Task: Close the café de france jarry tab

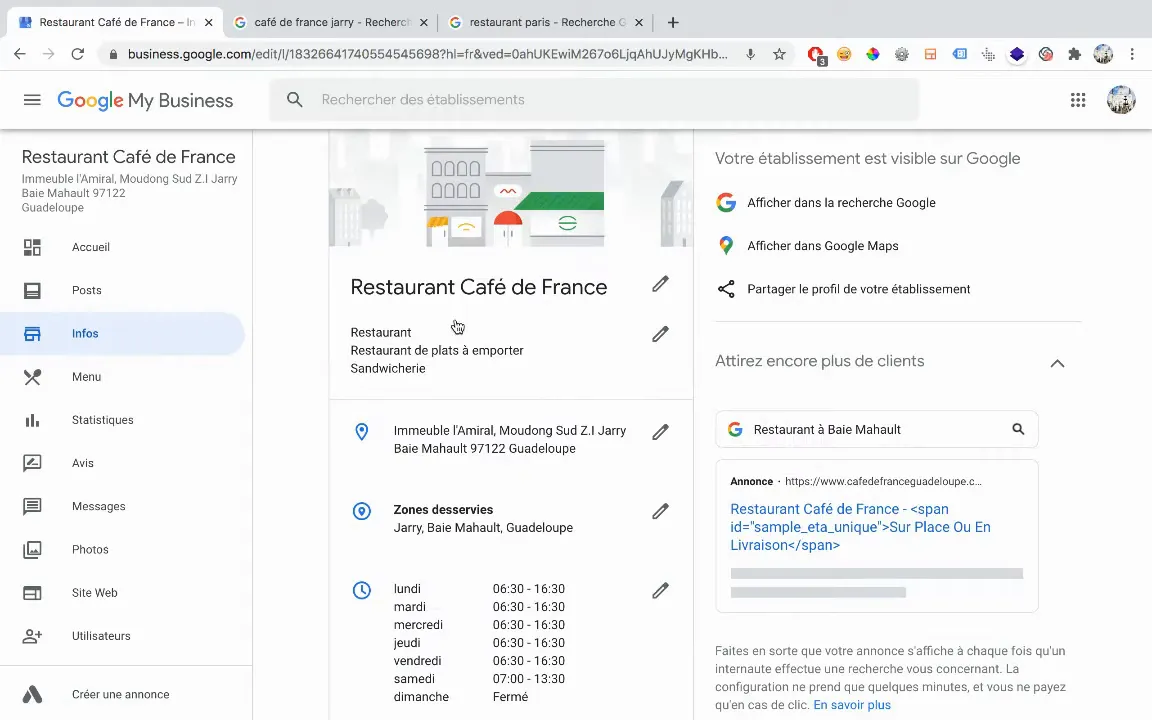Action: 424,23
